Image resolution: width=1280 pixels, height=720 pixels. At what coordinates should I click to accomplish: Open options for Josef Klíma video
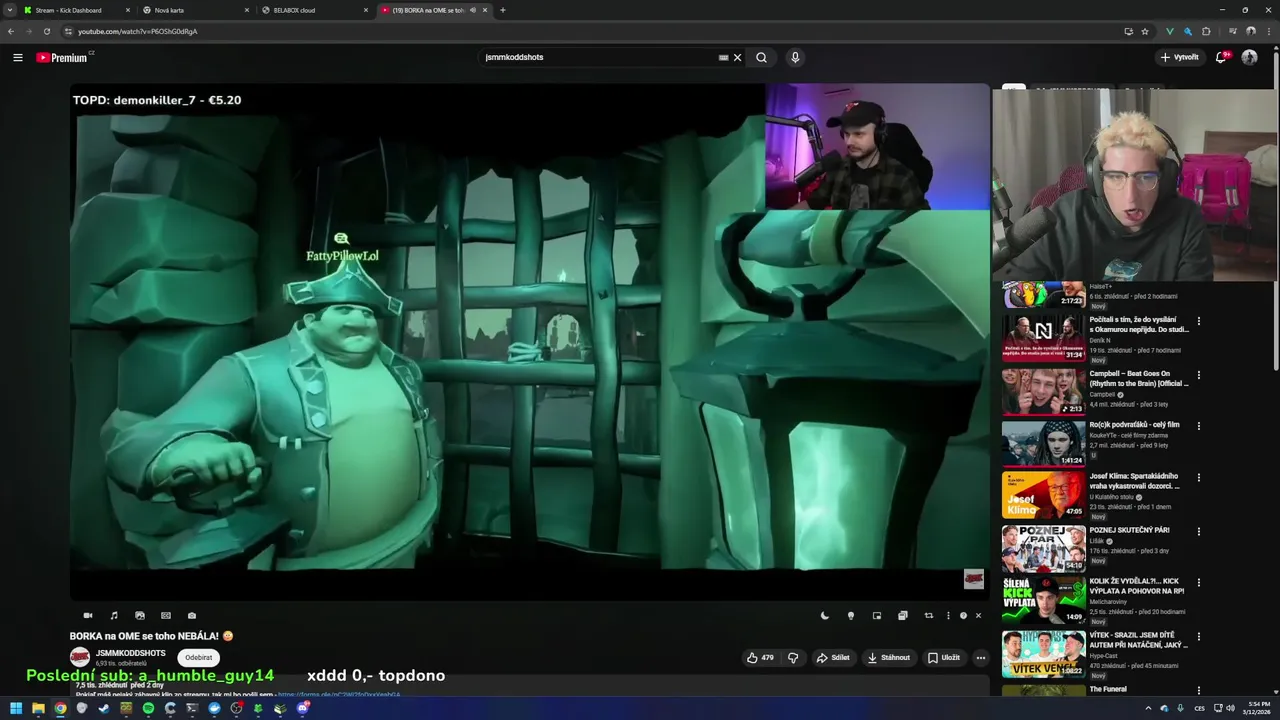[x=1199, y=478]
